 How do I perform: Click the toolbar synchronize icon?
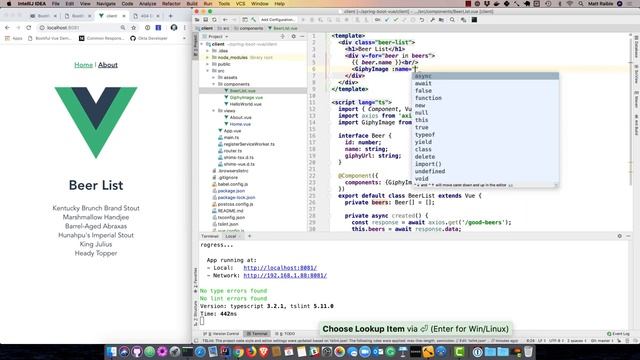[214, 20]
